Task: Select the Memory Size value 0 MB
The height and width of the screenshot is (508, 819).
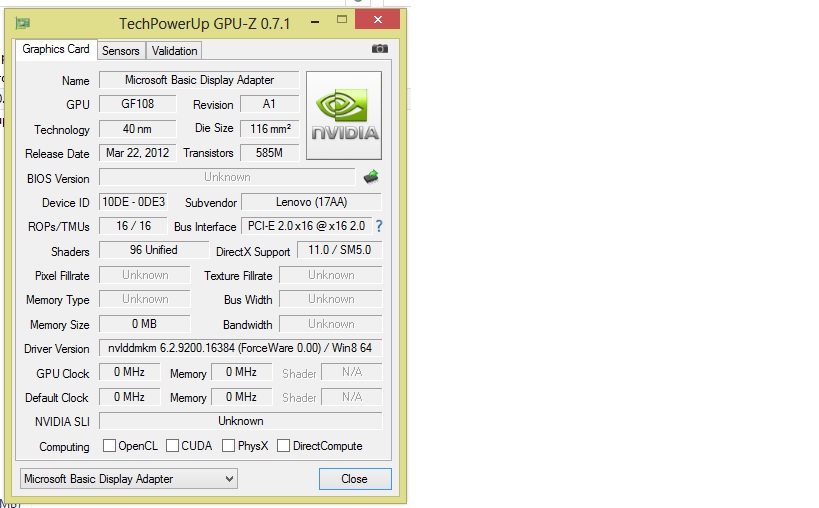Action: [x=145, y=324]
